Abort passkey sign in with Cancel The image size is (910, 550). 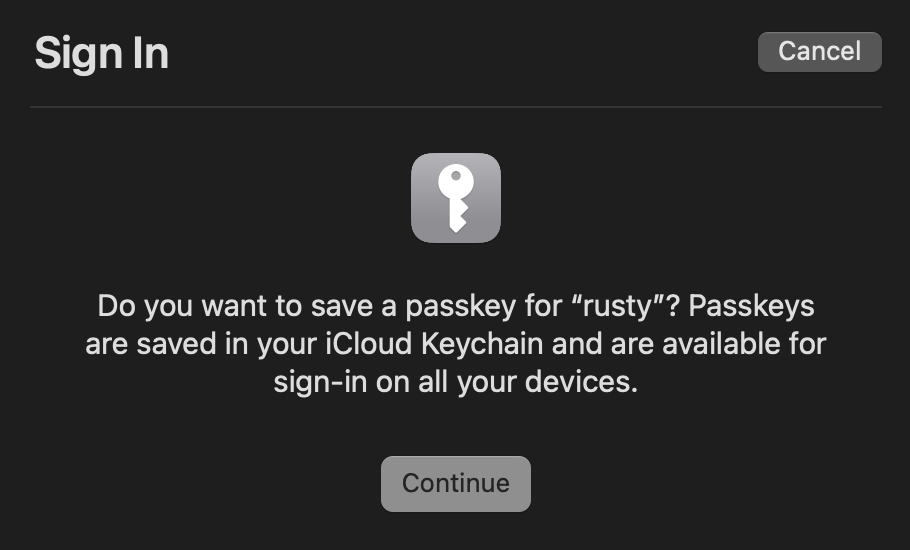pos(819,52)
